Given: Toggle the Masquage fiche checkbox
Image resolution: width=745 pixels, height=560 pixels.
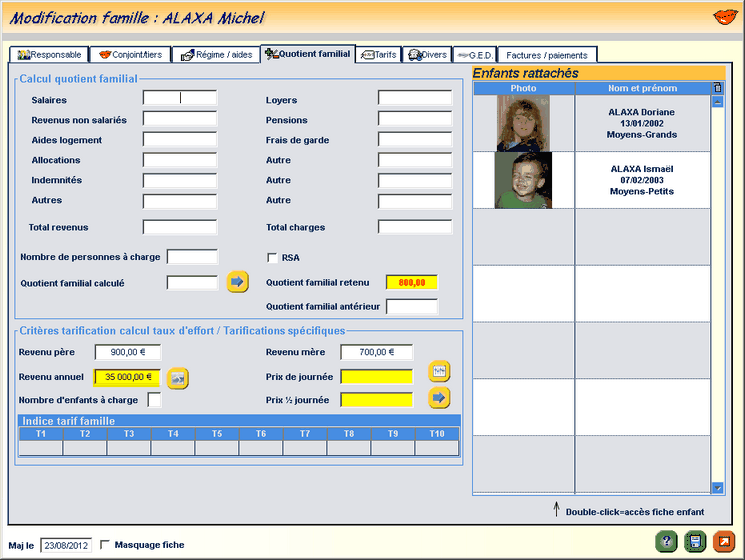Looking at the screenshot, I should click(106, 545).
